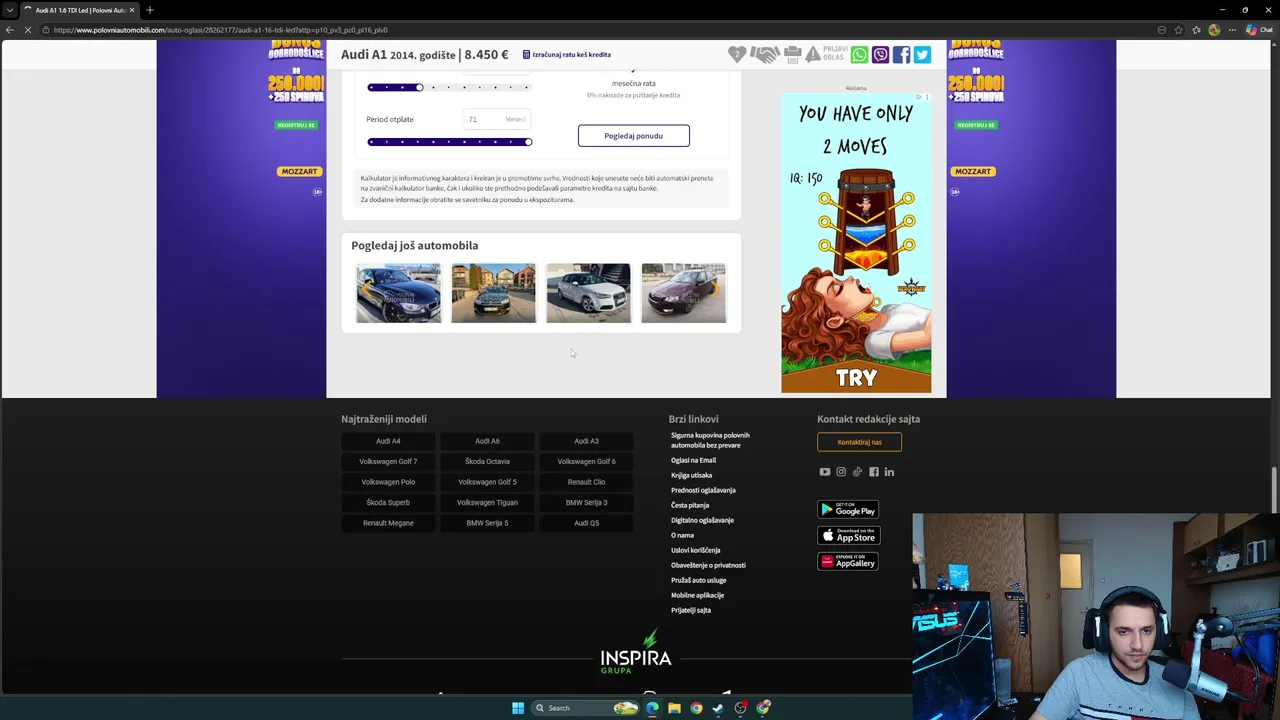Open OBS Studio on the taskbar
1280x720 pixels.
coord(740,708)
